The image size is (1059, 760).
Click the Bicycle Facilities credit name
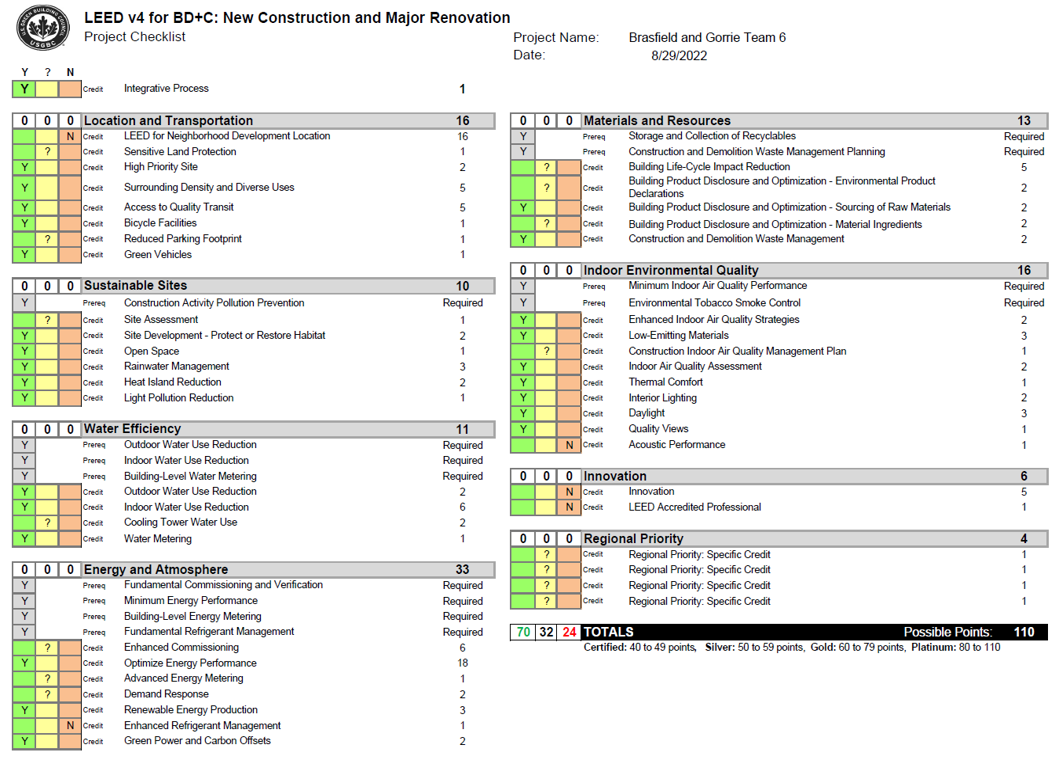pos(160,223)
